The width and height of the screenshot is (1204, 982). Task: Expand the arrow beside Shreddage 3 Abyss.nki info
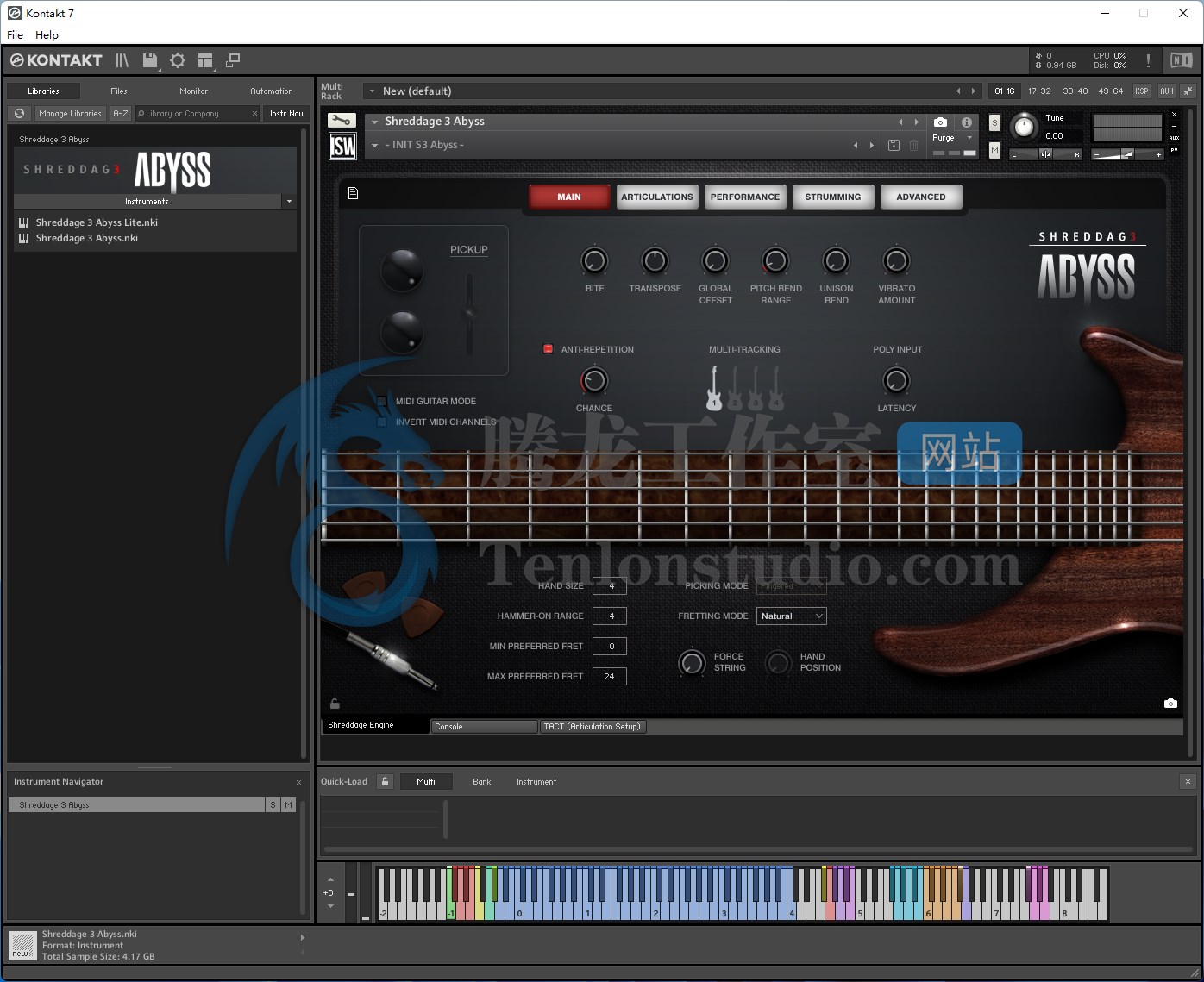(x=302, y=937)
